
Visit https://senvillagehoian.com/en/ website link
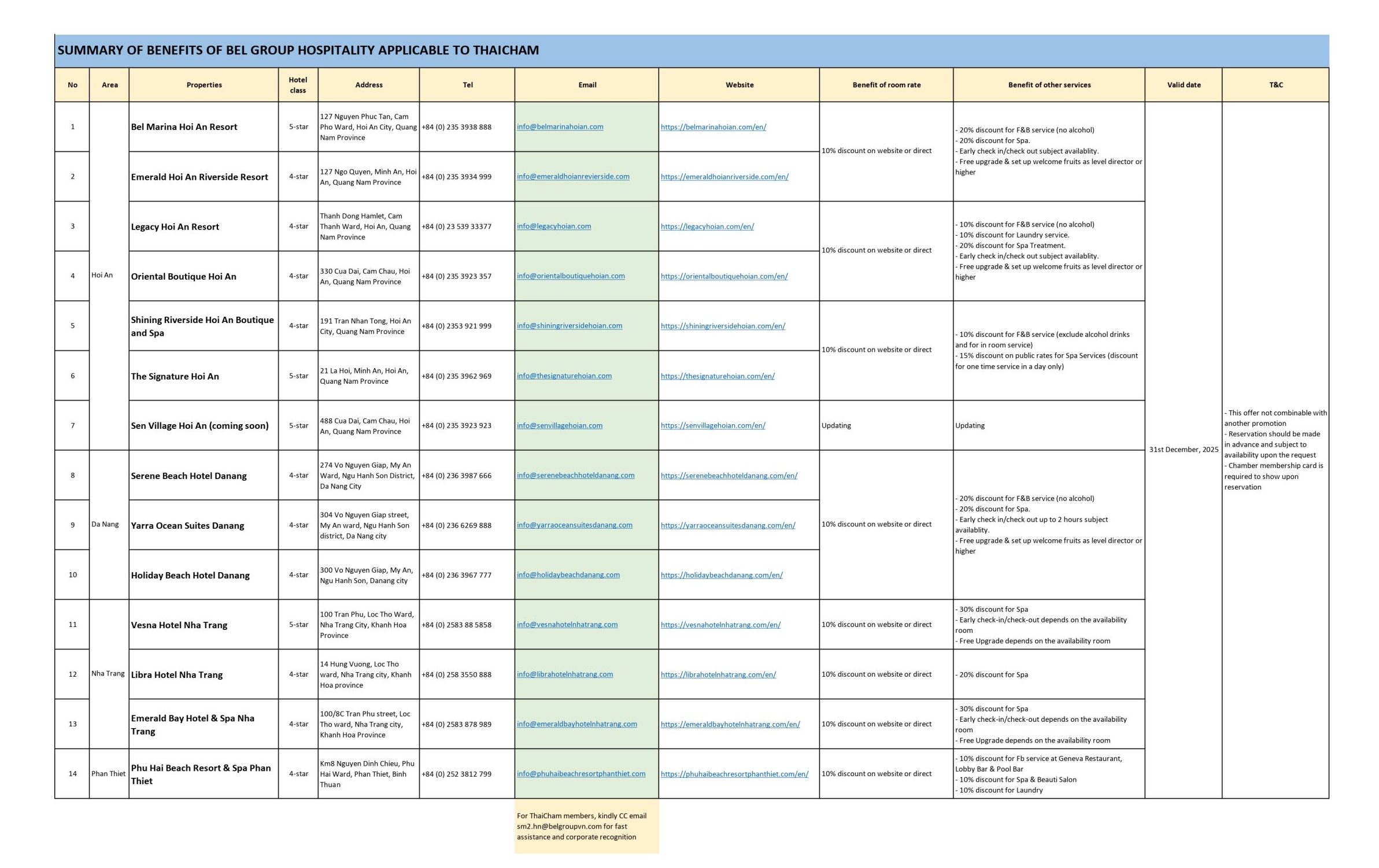(x=713, y=425)
